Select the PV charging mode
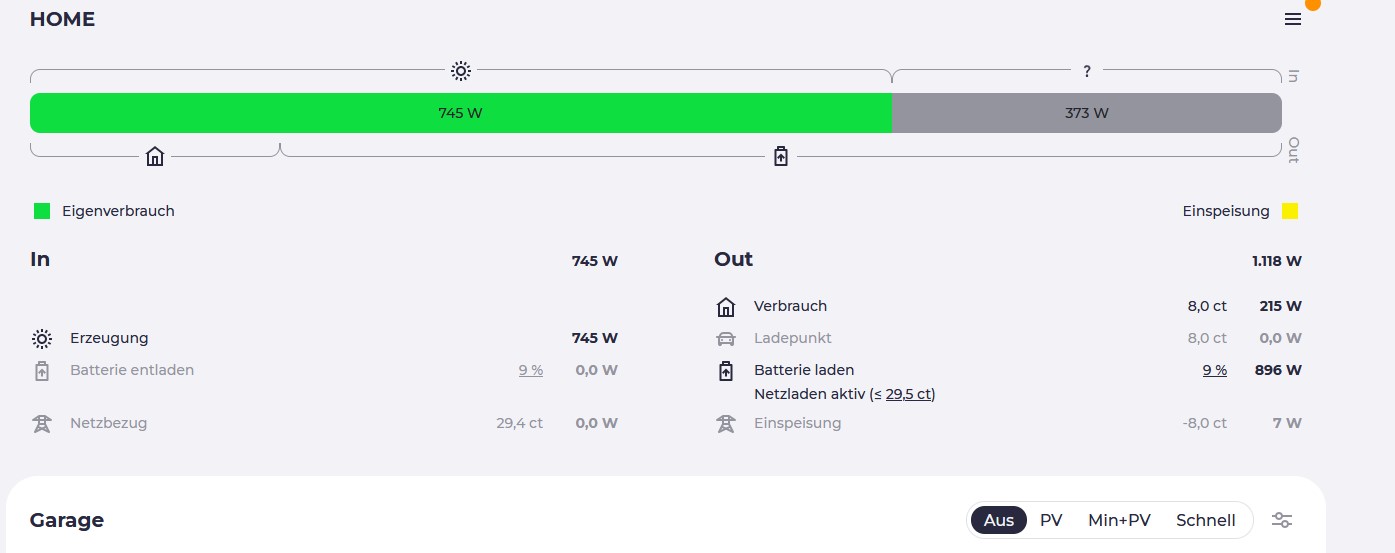The height and width of the screenshot is (553, 1395). pyautogui.click(x=1051, y=520)
